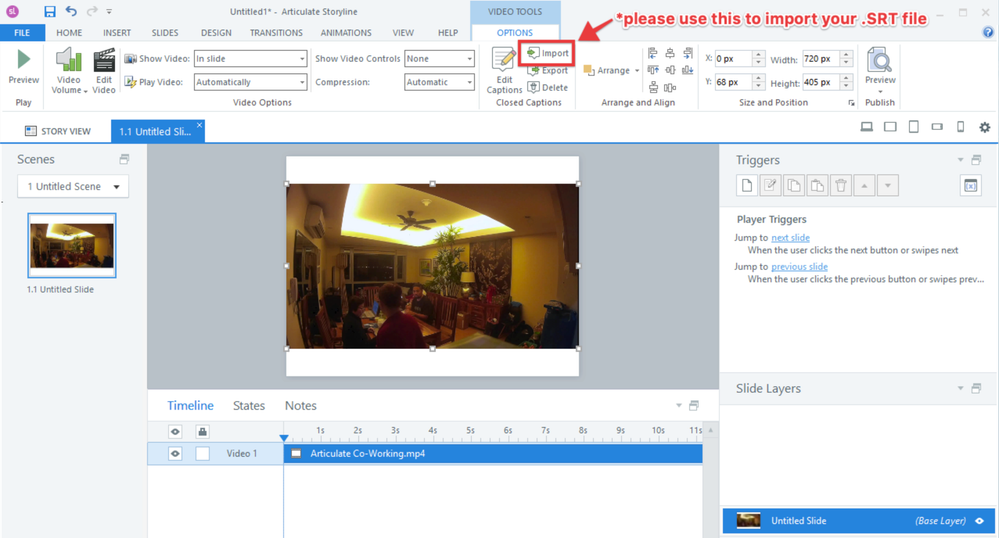Delete the selected trigger

(x=841, y=185)
